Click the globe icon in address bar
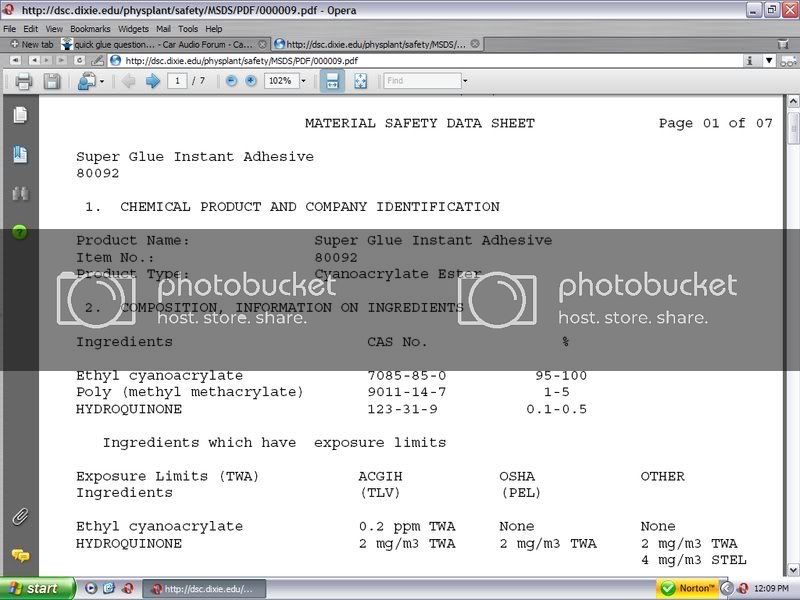800x600 pixels. click(115, 60)
